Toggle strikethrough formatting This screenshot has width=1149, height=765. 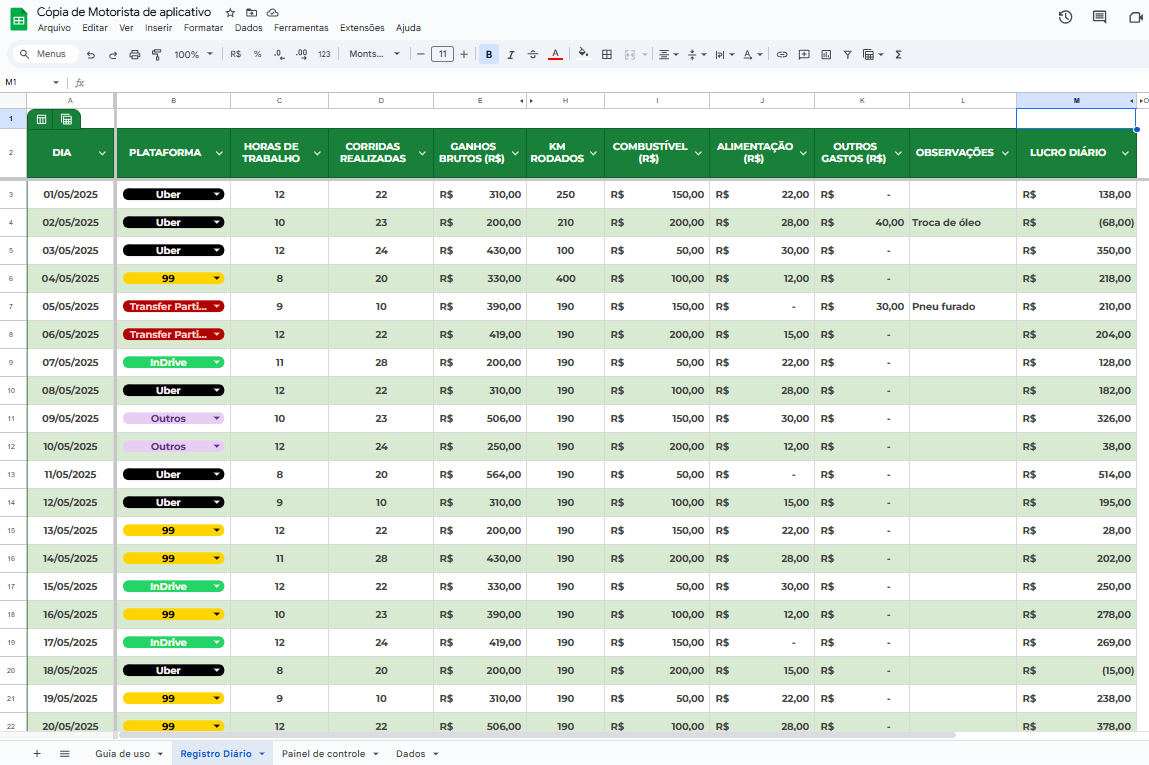[x=533, y=54]
